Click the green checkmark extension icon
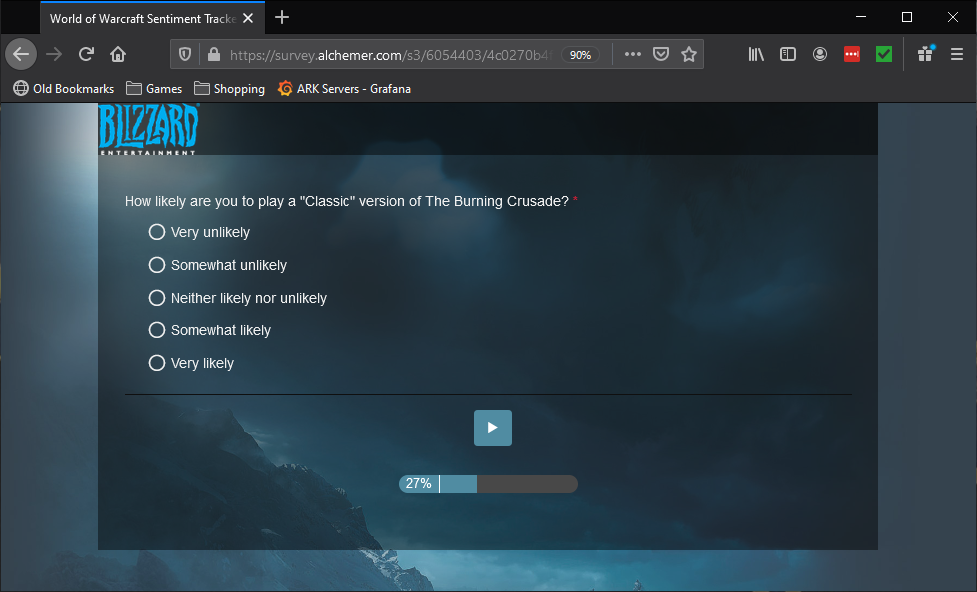The width and height of the screenshot is (977, 592). coord(884,55)
